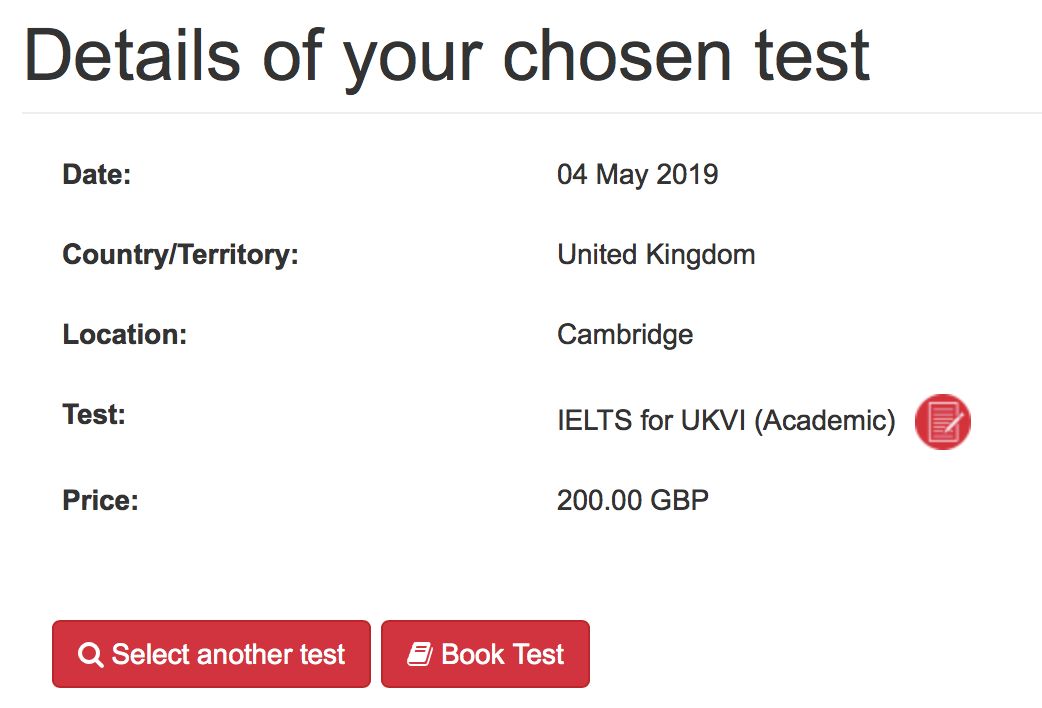Click the word '(Academic)' in test name
Image resolution: width=1042 pixels, height=708 pixels.
825,421
